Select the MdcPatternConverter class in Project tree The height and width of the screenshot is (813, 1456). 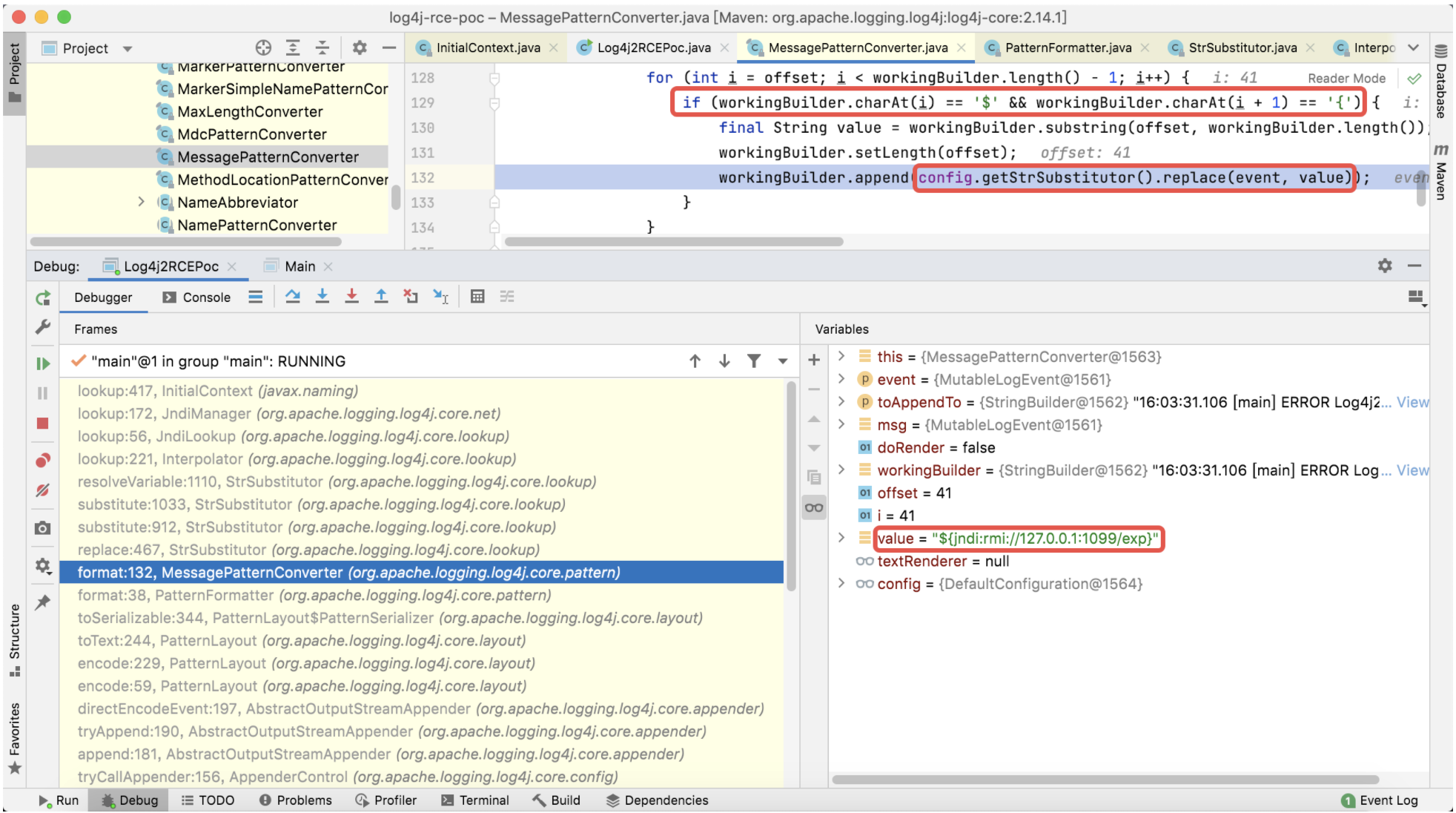(252, 134)
